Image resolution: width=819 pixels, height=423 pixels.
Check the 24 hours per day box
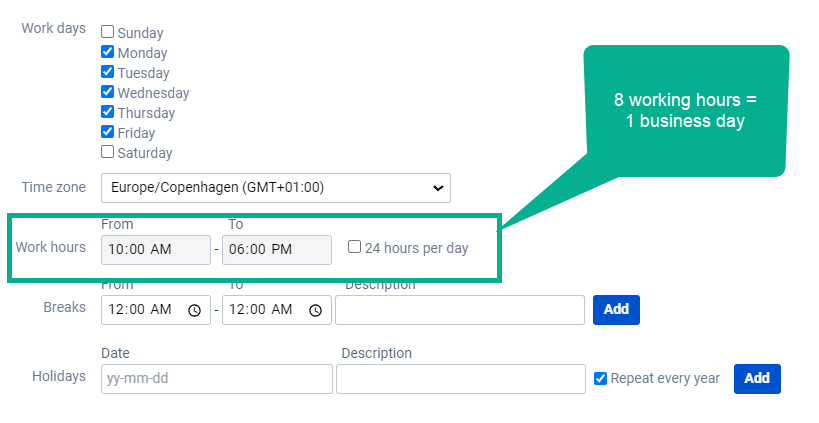pyautogui.click(x=354, y=247)
